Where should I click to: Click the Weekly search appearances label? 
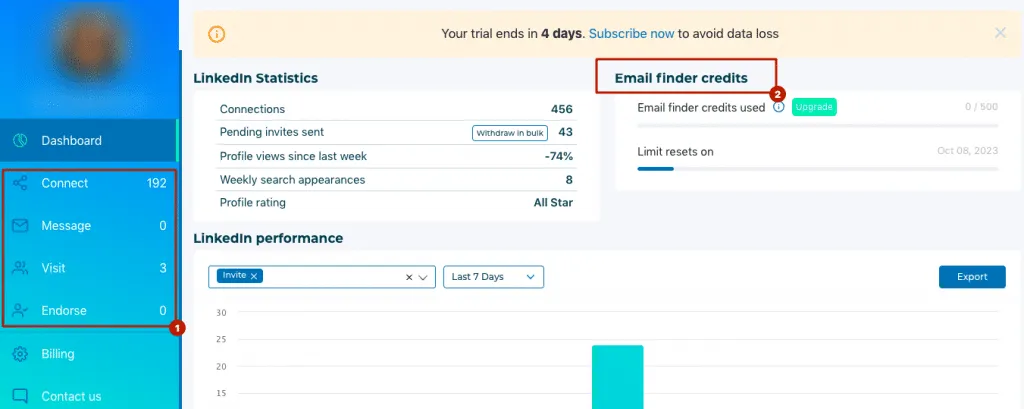[293, 180]
